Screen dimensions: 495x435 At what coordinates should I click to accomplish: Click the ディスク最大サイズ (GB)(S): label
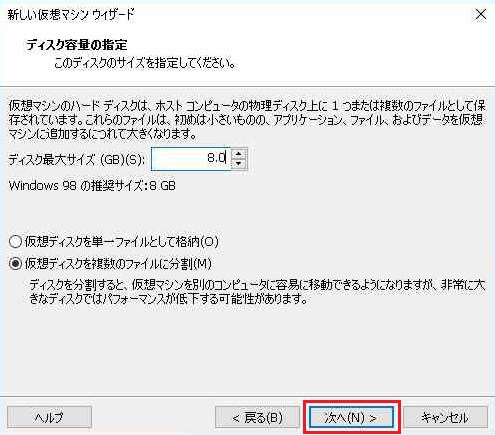point(77,160)
